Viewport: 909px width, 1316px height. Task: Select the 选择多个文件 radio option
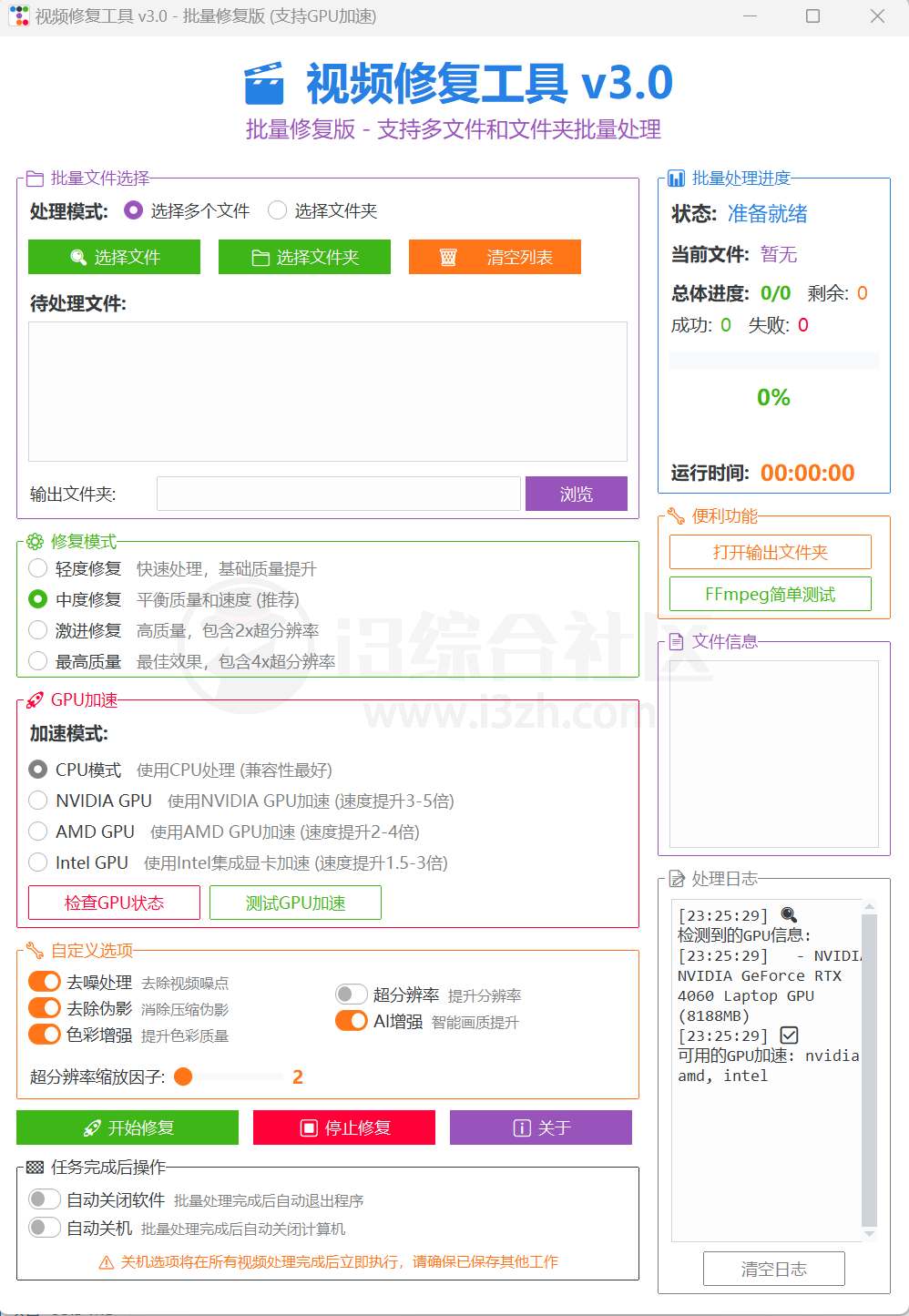click(x=134, y=210)
